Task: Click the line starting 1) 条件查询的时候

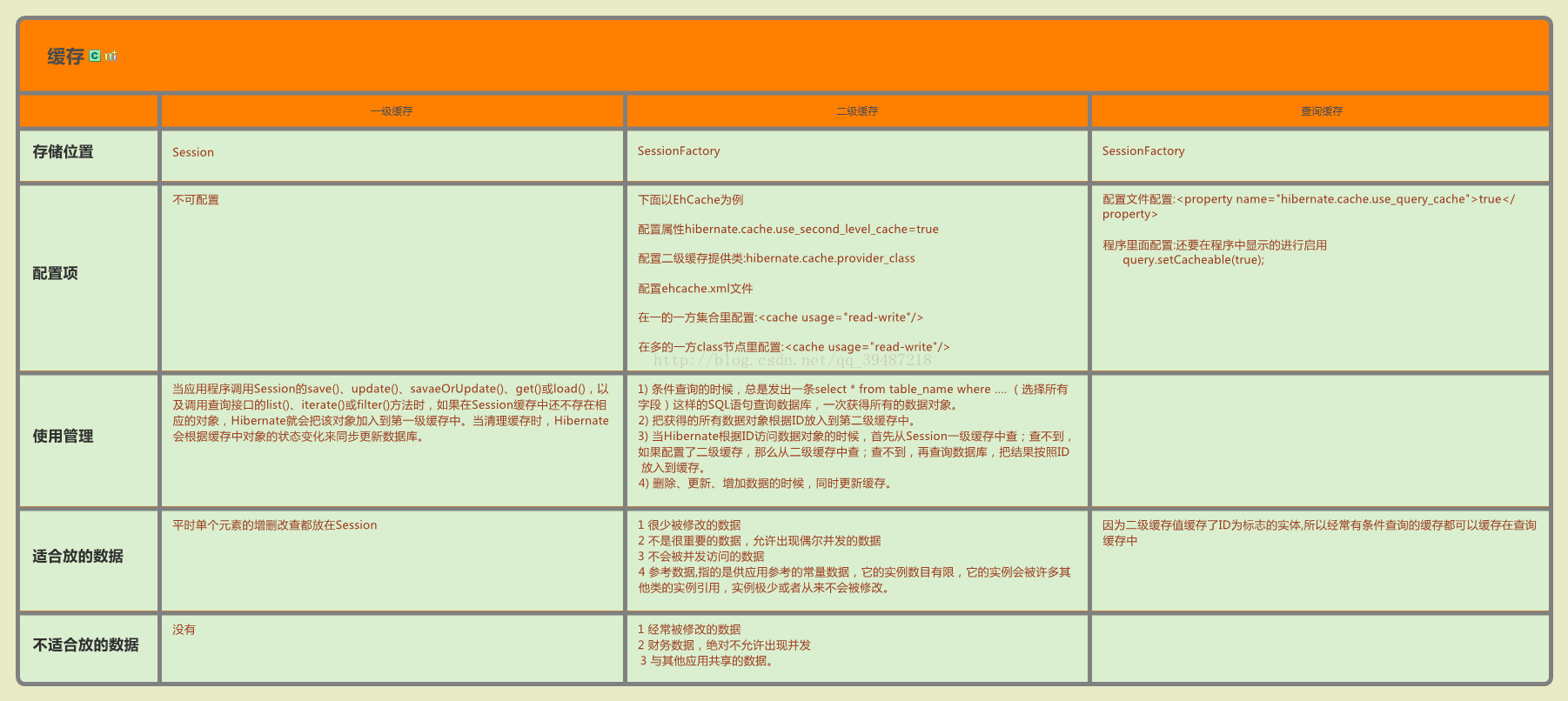Action: [853, 397]
